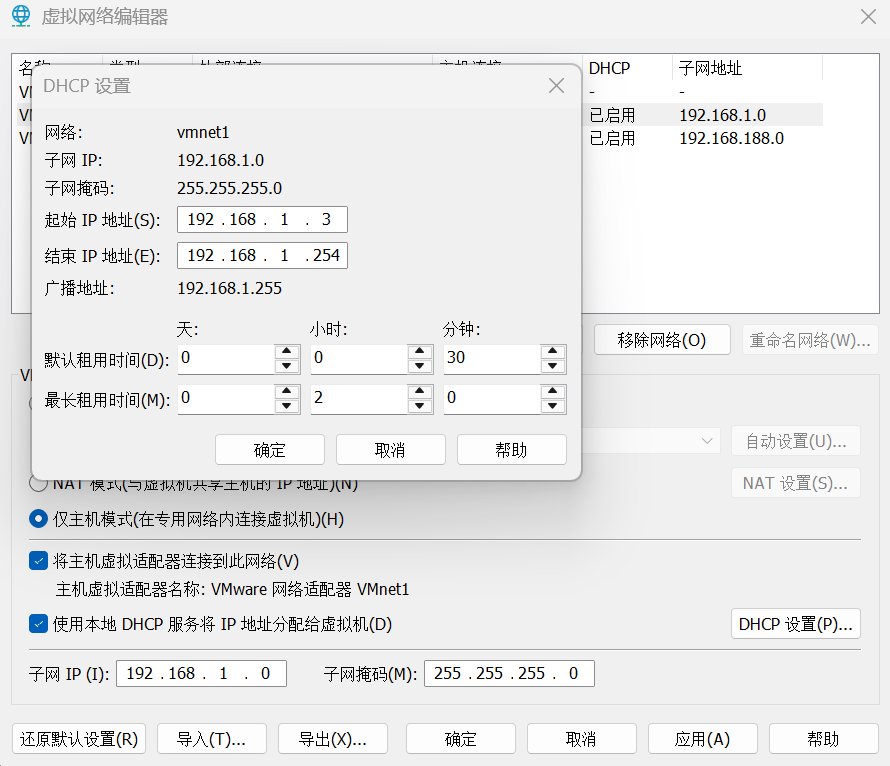Viewport: 890px width, 766px height.
Task: Open 帮助 in the DHCP dialog
Action: tap(511, 450)
